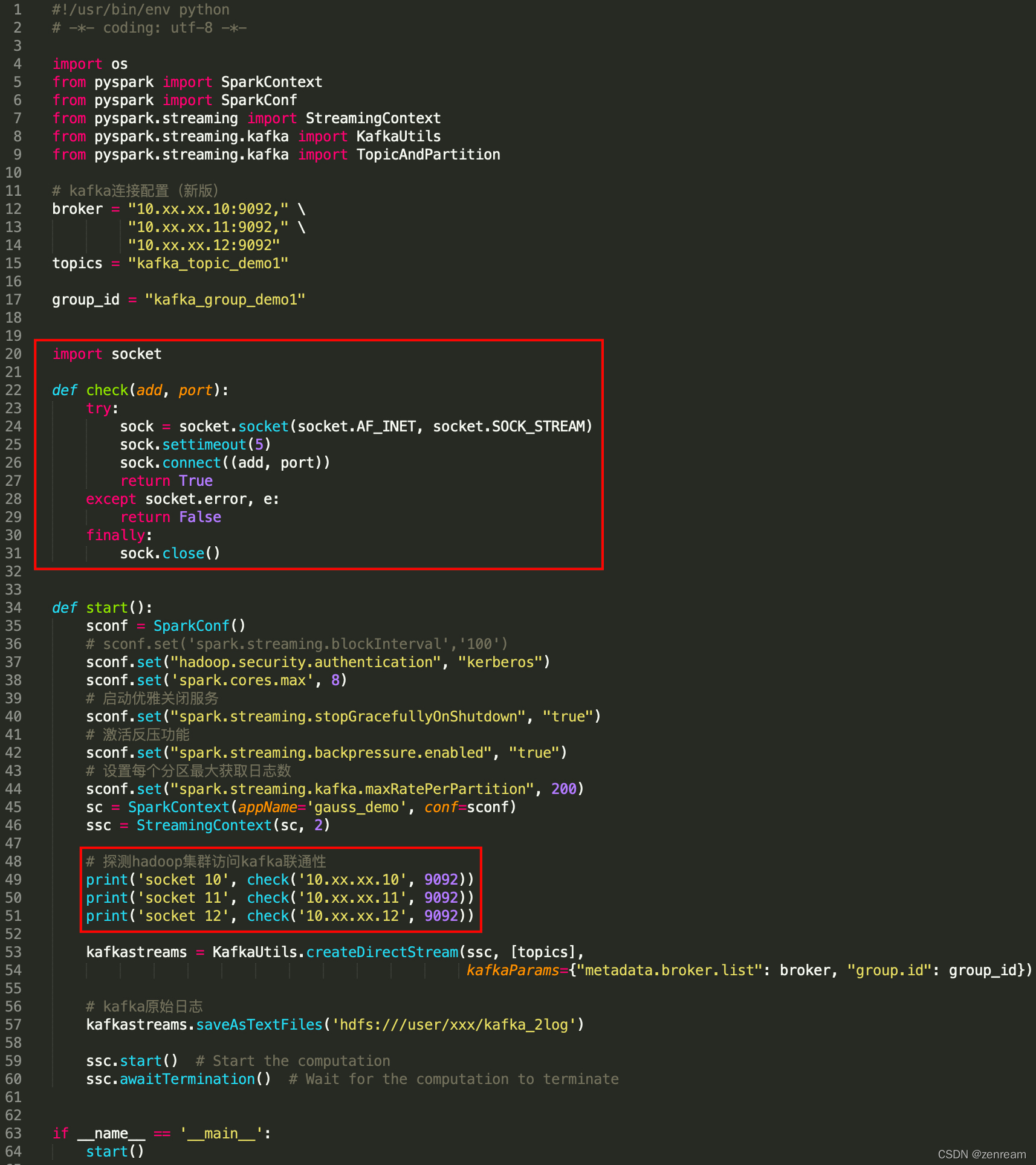
Task: Click 'SparkConf()' call on line 35
Action: point(199,626)
